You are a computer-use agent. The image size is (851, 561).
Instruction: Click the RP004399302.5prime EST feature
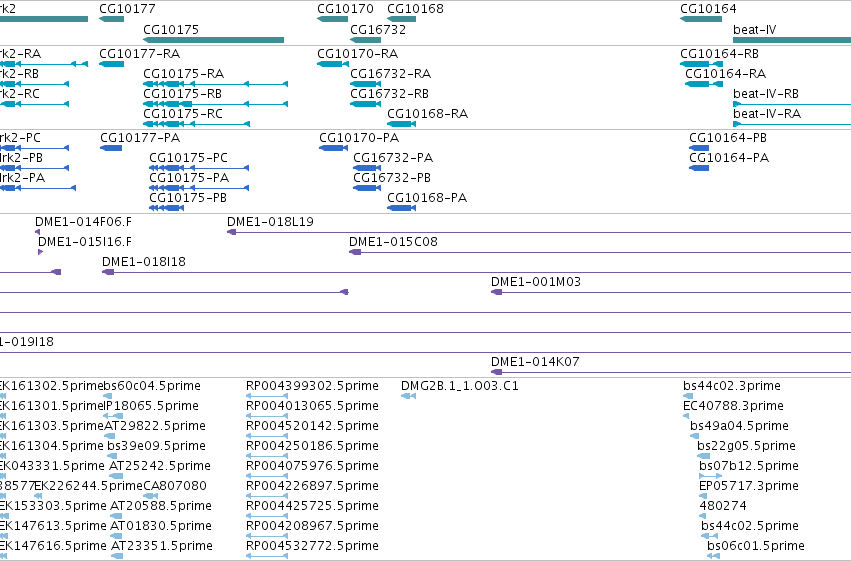pos(267,396)
